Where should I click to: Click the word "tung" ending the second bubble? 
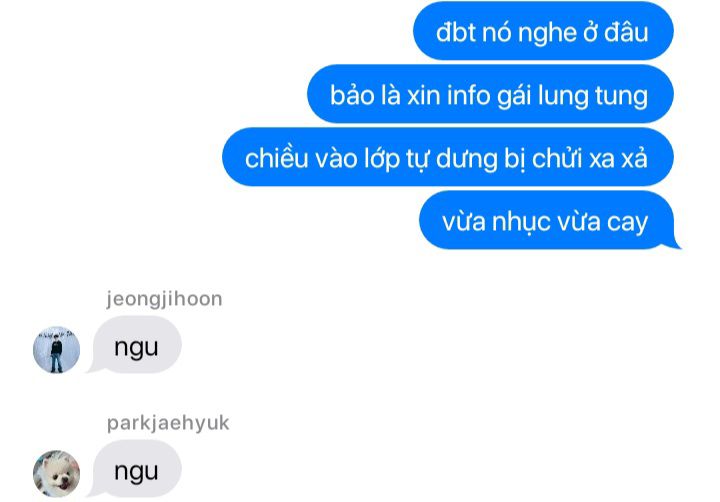[x=622, y=96]
